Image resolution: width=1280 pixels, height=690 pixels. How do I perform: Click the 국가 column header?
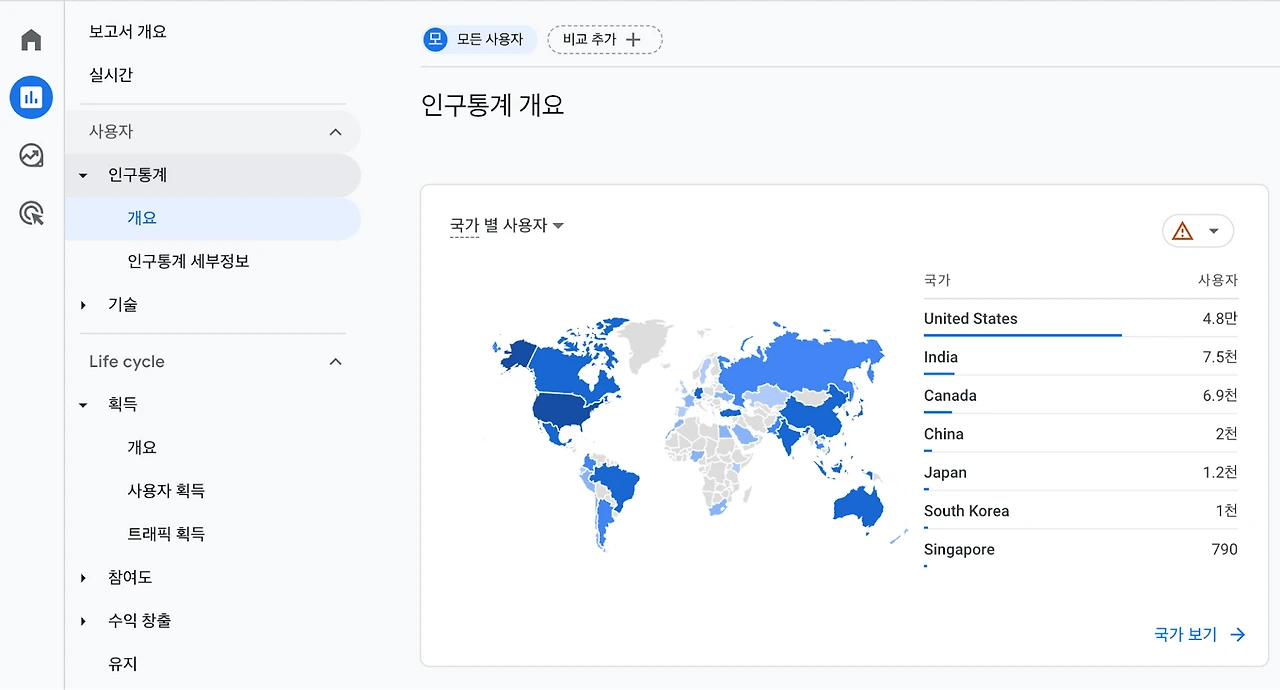[x=937, y=281]
